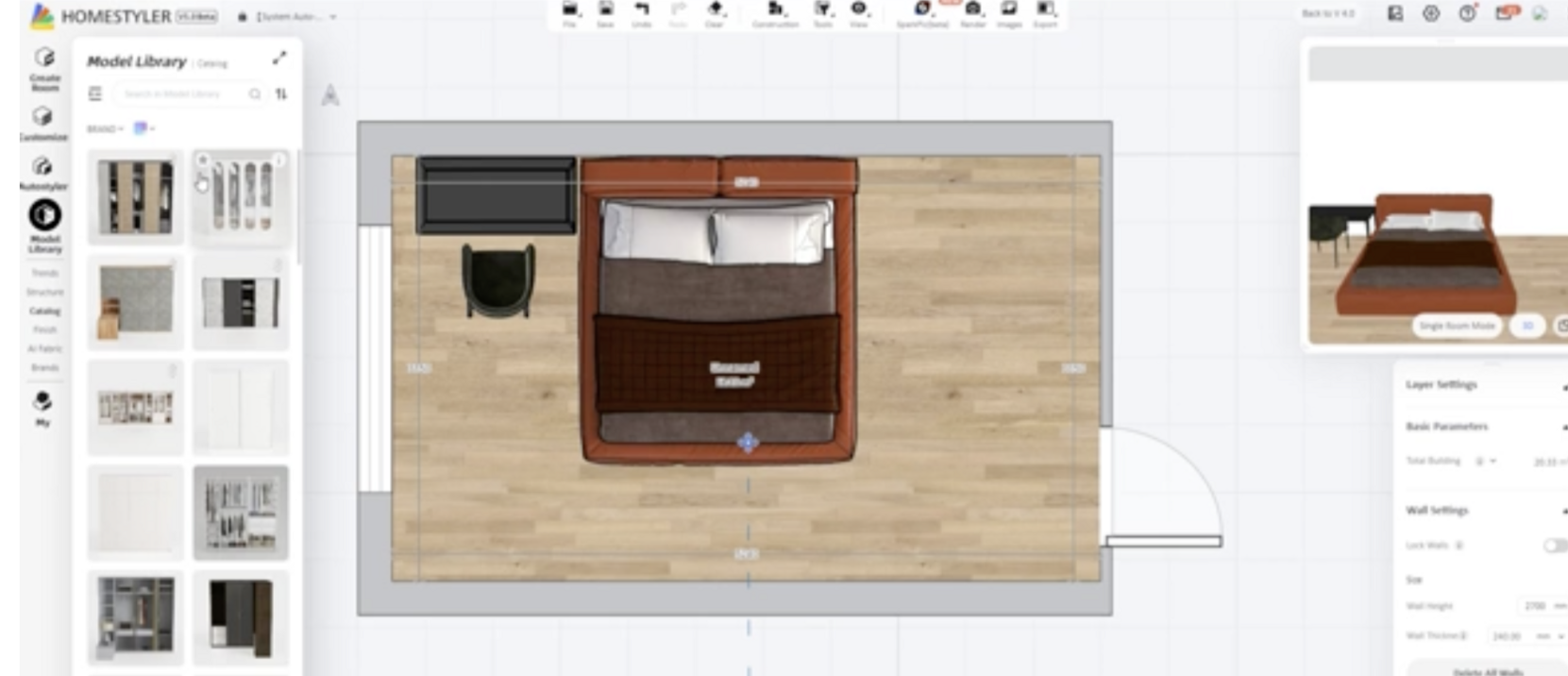Select the Model Library sidebar icon

coord(44,225)
